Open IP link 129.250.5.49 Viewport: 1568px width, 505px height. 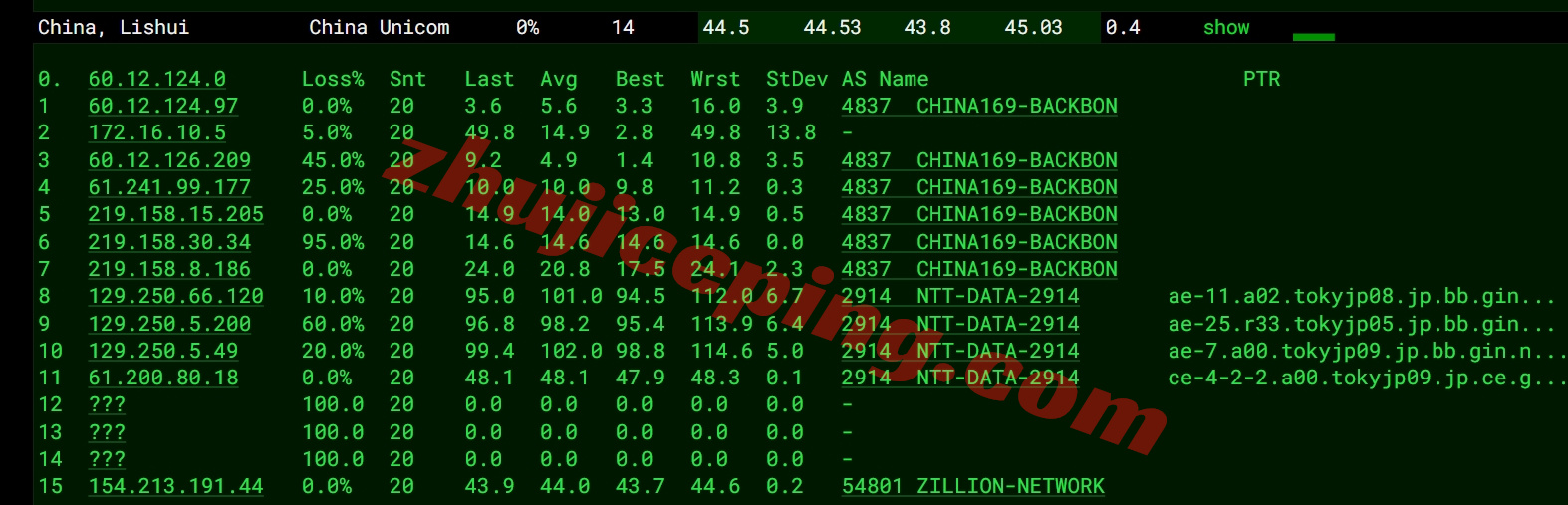pos(163,351)
